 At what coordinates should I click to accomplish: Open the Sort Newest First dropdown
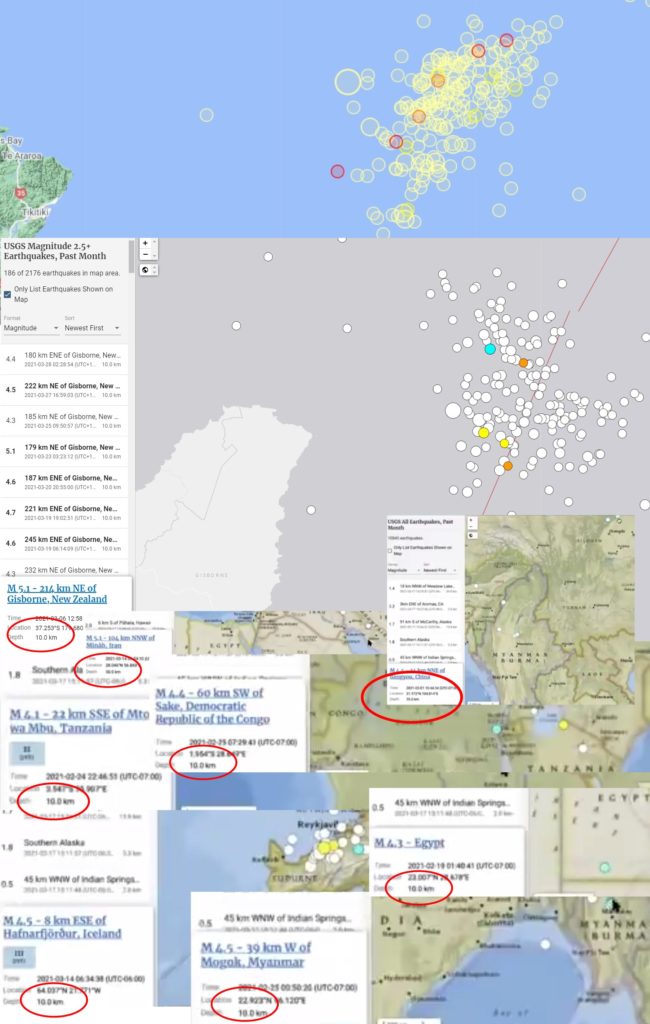(x=92, y=328)
